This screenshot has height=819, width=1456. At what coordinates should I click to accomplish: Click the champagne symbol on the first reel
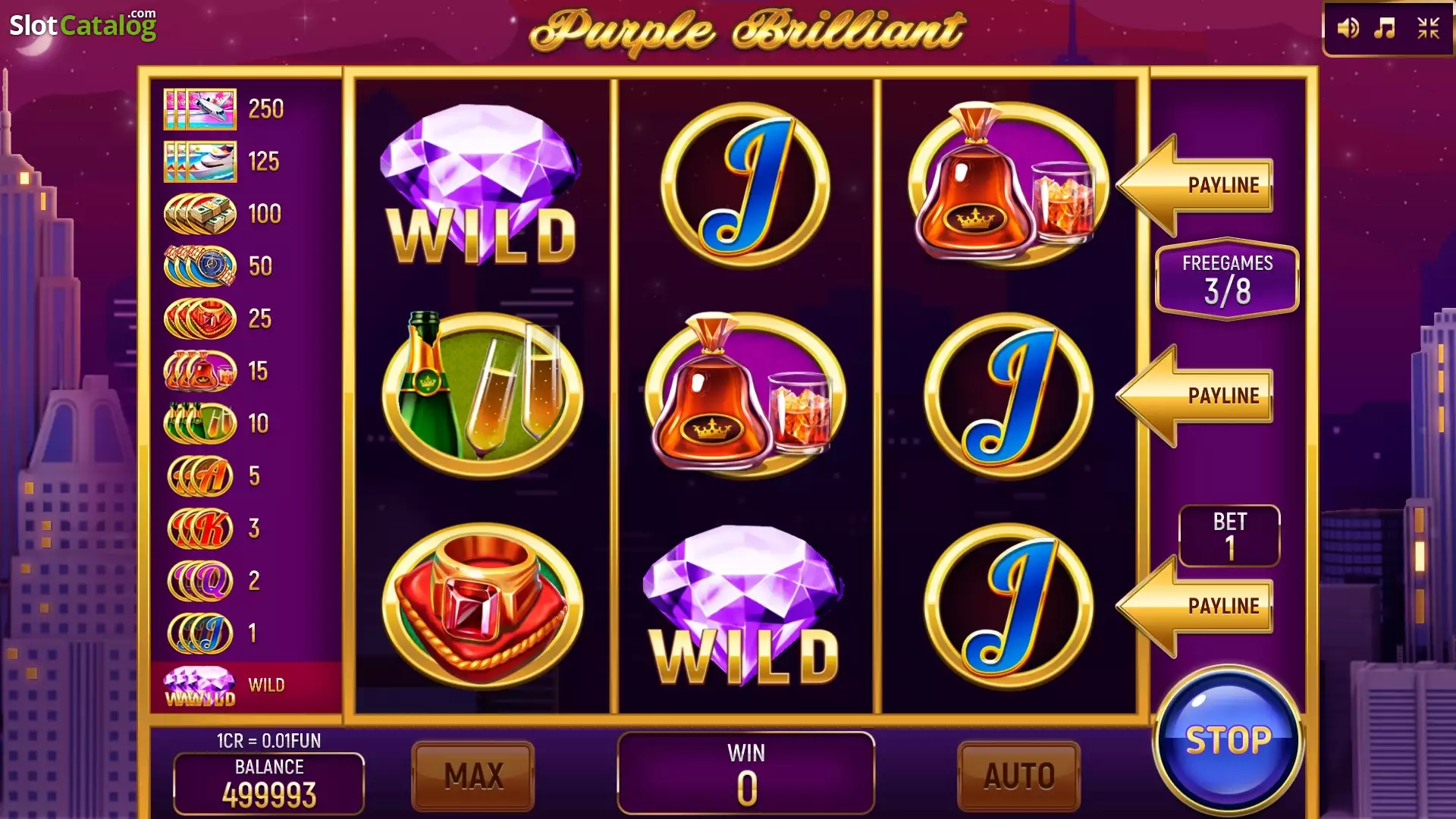[482, 388]
